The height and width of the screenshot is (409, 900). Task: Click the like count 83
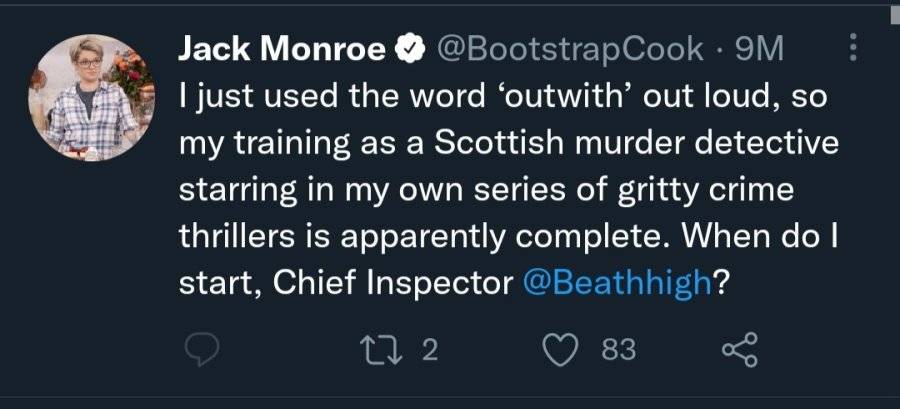619,350
